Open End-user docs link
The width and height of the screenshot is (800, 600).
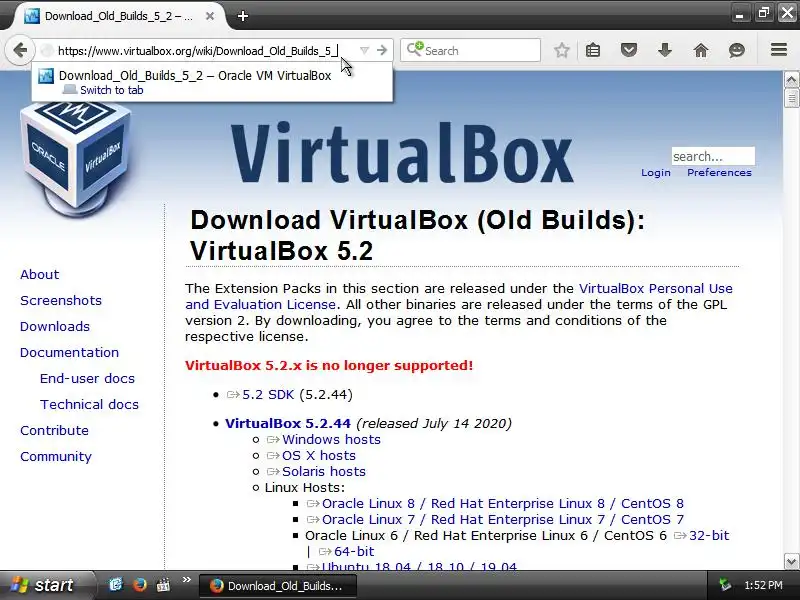87,379
